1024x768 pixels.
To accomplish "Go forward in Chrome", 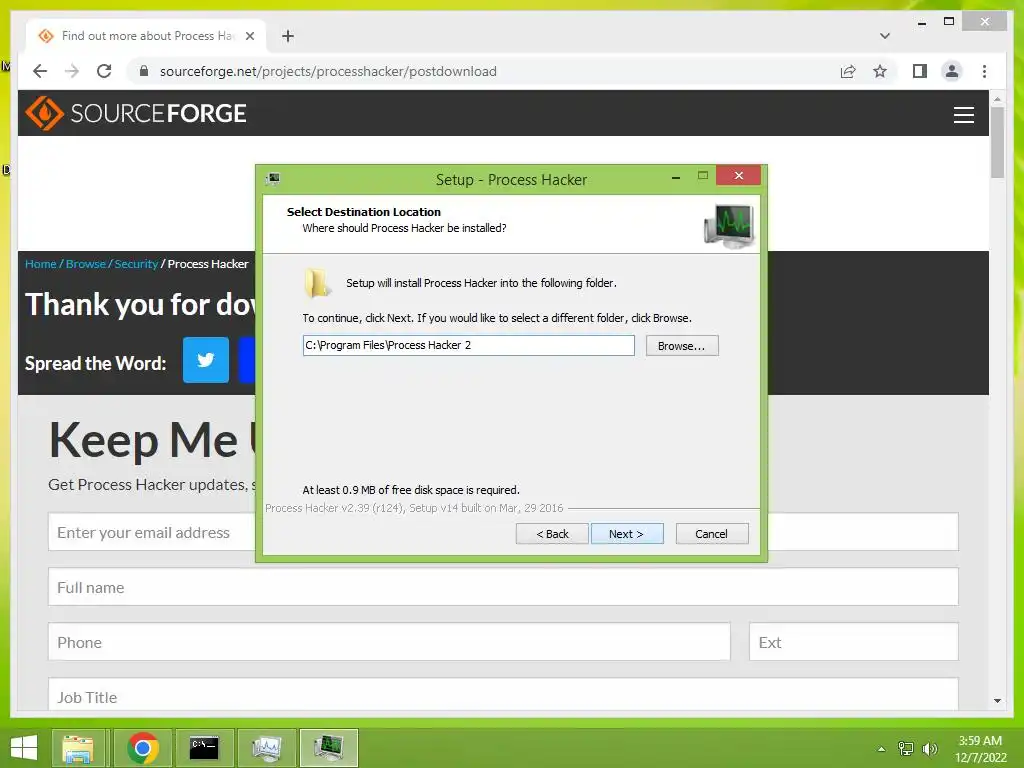I will [x=72, y=71].
